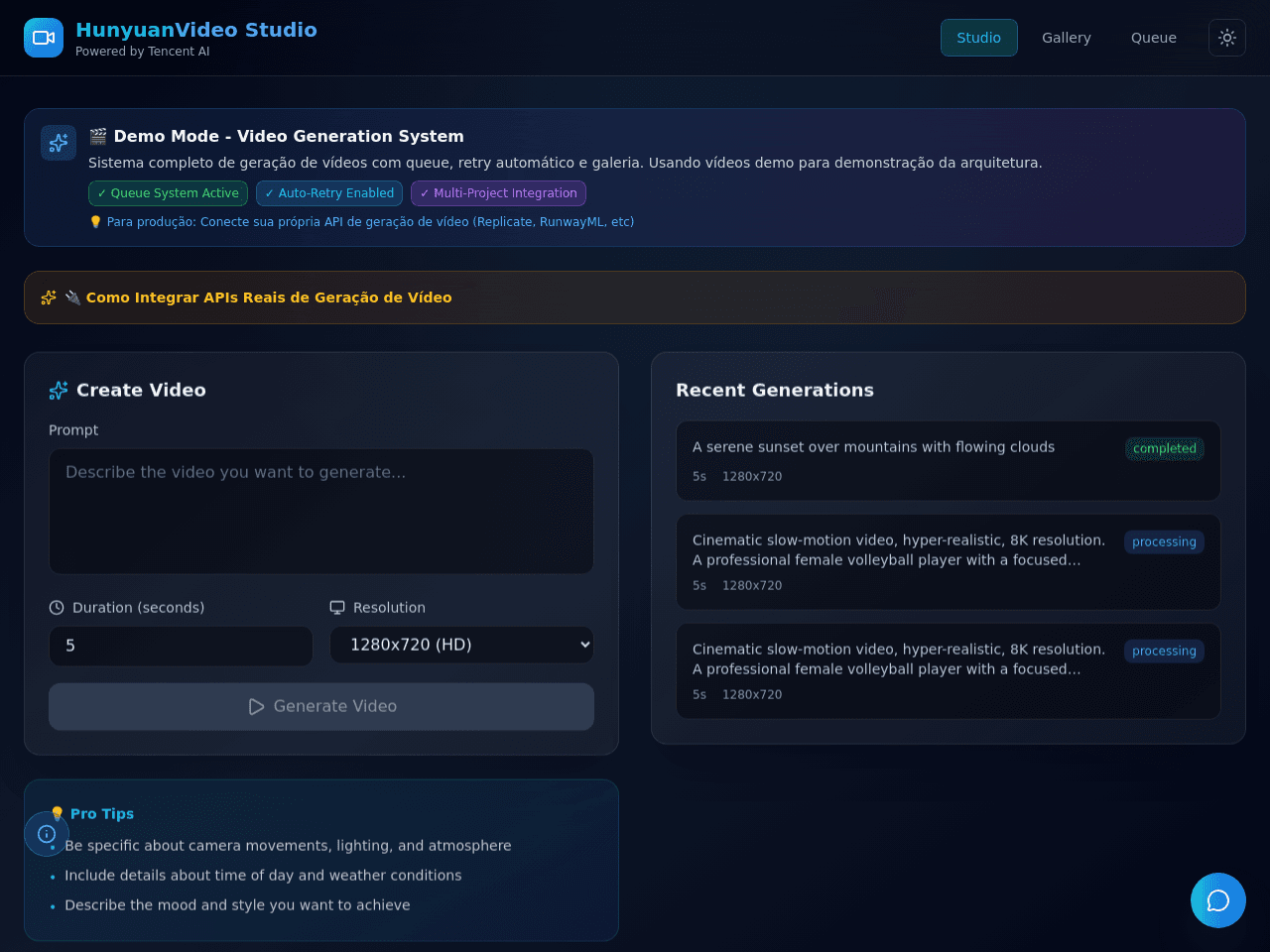This screenshot has height=952, width=1270.
Task: Click the sparkles icon in API integration bar
Action: [49, 297]
